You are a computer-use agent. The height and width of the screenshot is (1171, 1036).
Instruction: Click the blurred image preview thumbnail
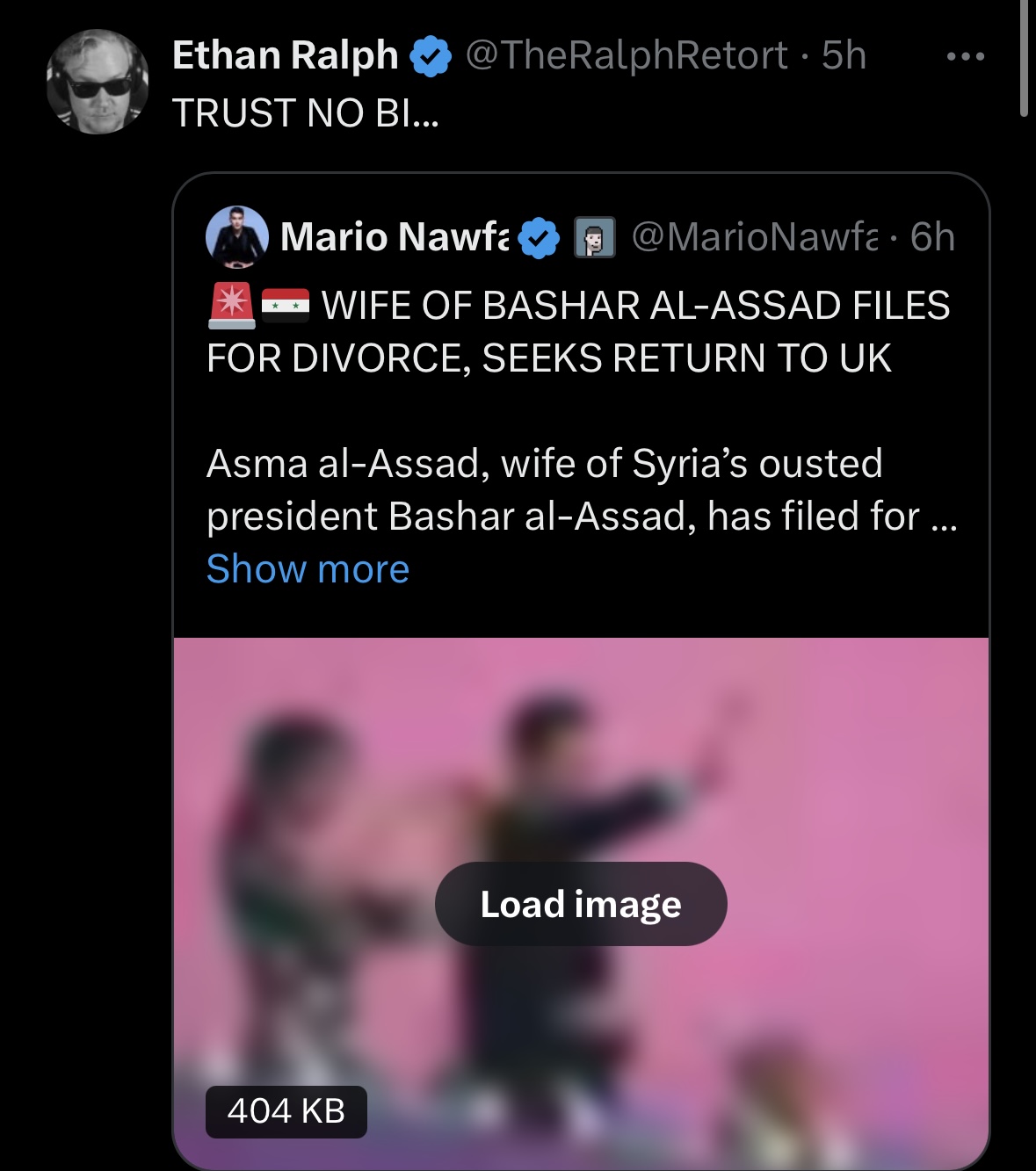coord(581,904)
